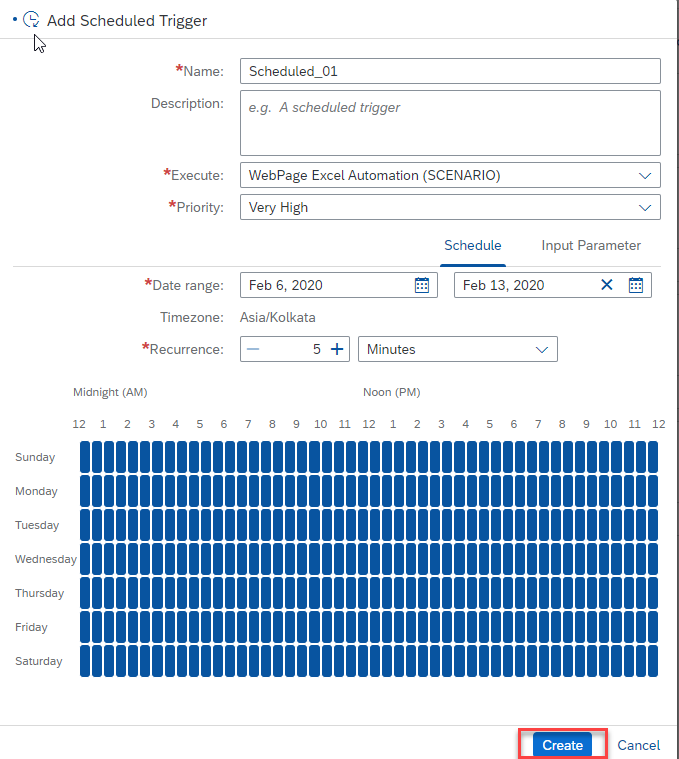The image size is (679, 759).
Task: Click the Create button
Action: pos(562,745)
